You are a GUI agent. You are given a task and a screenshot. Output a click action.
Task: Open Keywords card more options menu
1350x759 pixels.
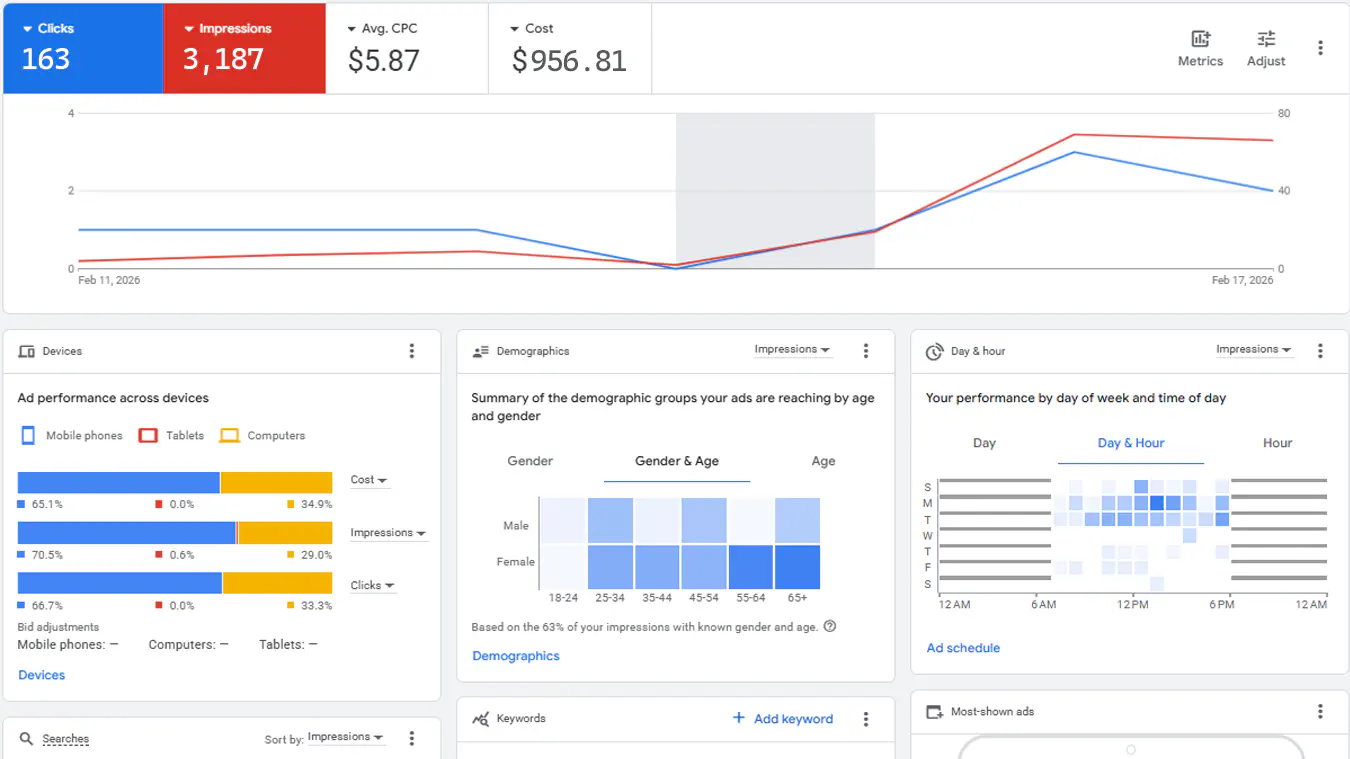coord(866,719)
